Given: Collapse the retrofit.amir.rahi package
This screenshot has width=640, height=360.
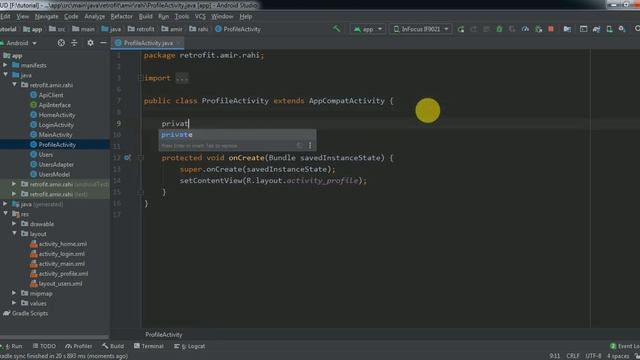Looking at the screenshot, I should pos(14,85).
